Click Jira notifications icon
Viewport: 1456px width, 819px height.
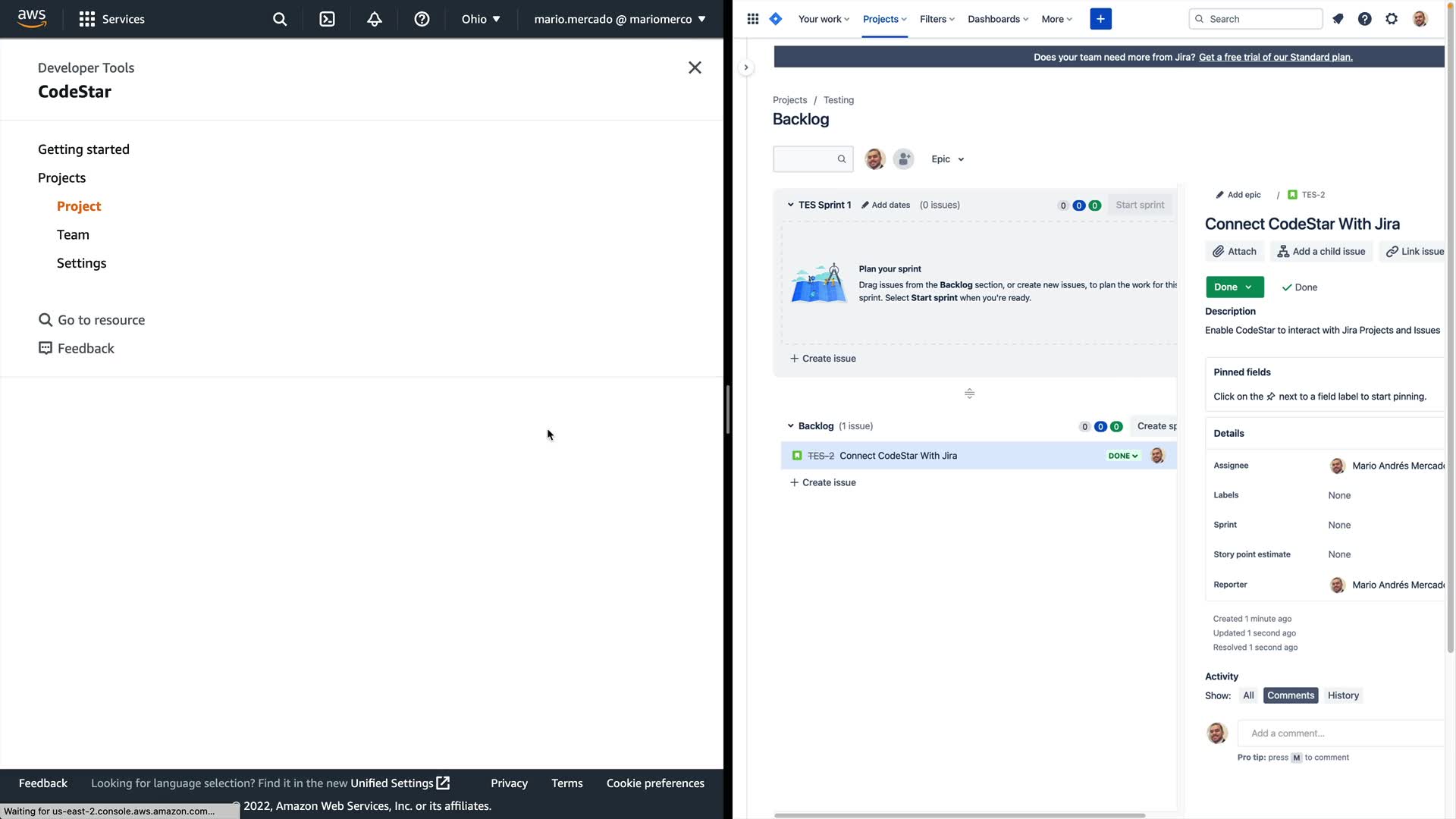point(1338,19)
